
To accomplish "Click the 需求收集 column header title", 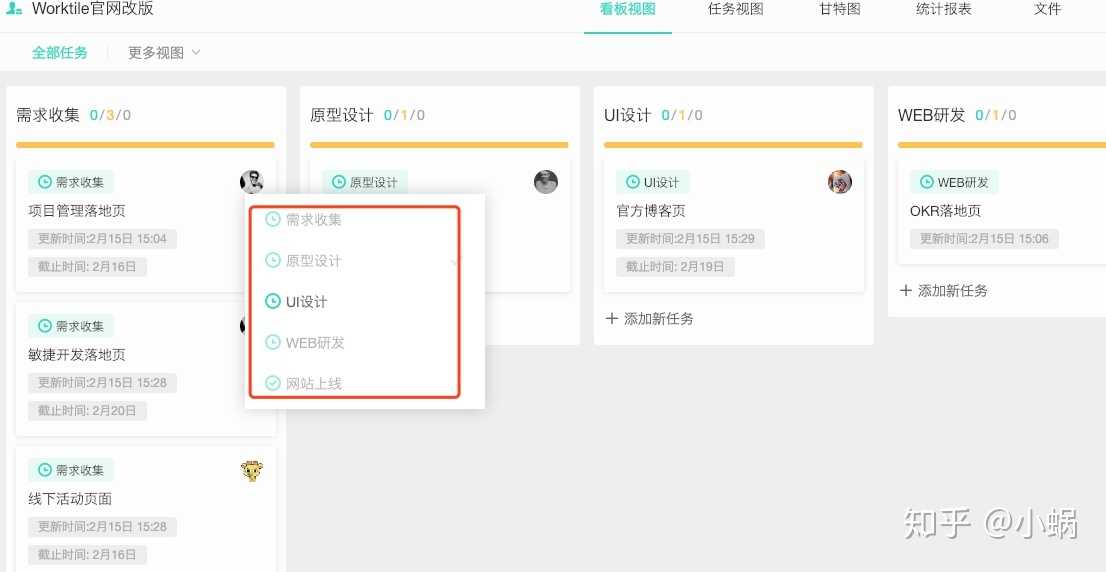I will point(48,115).
